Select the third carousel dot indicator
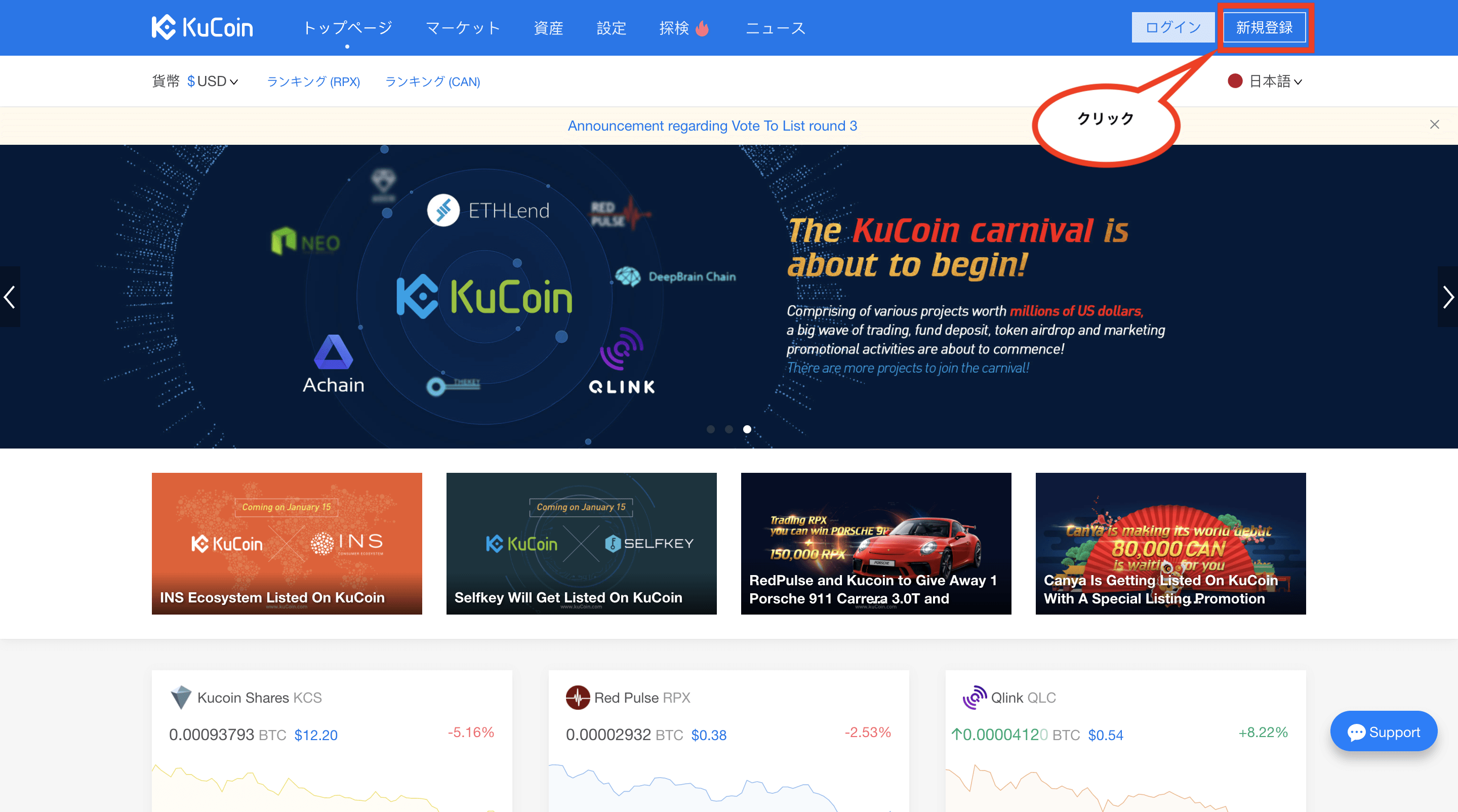The width and height of the screenshot is (1458, 812). coord(747,429)
